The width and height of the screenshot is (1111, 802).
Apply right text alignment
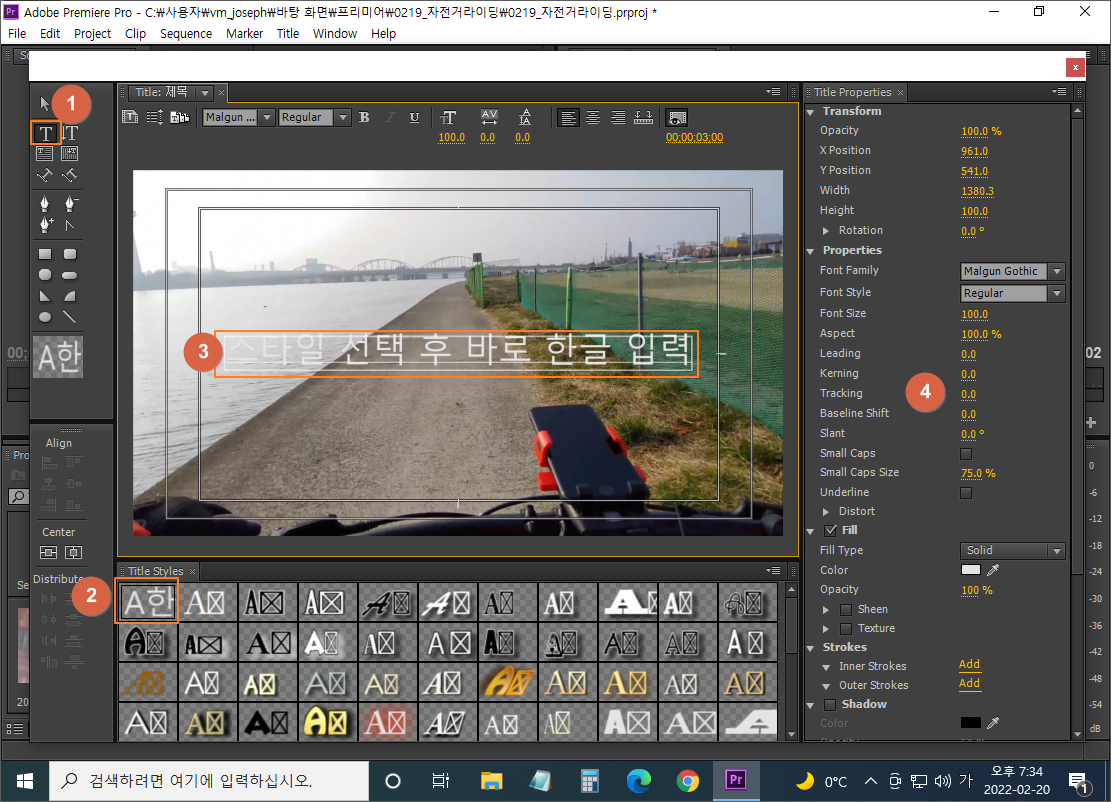(618, 118)
